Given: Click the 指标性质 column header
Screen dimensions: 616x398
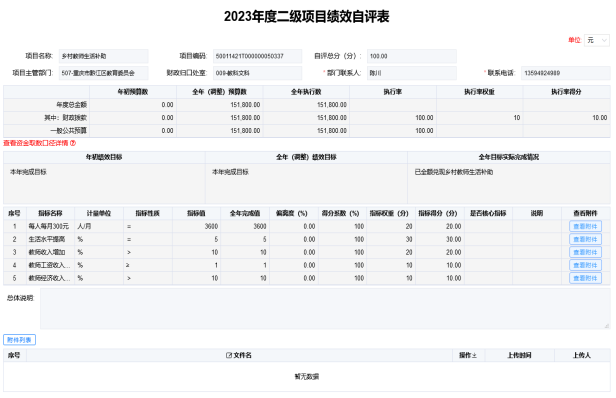Looking at the screenshot, I should [x=148, y=213].
